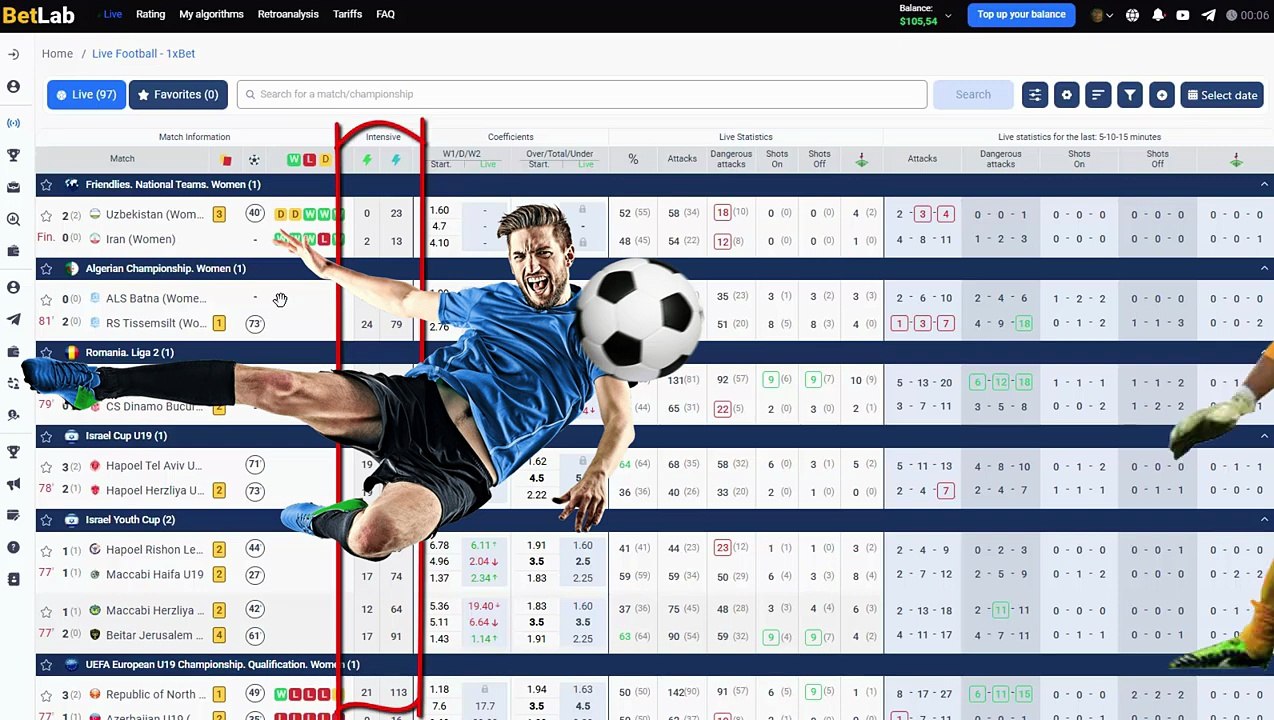Go to Home breadcrumb

point(57,54)
